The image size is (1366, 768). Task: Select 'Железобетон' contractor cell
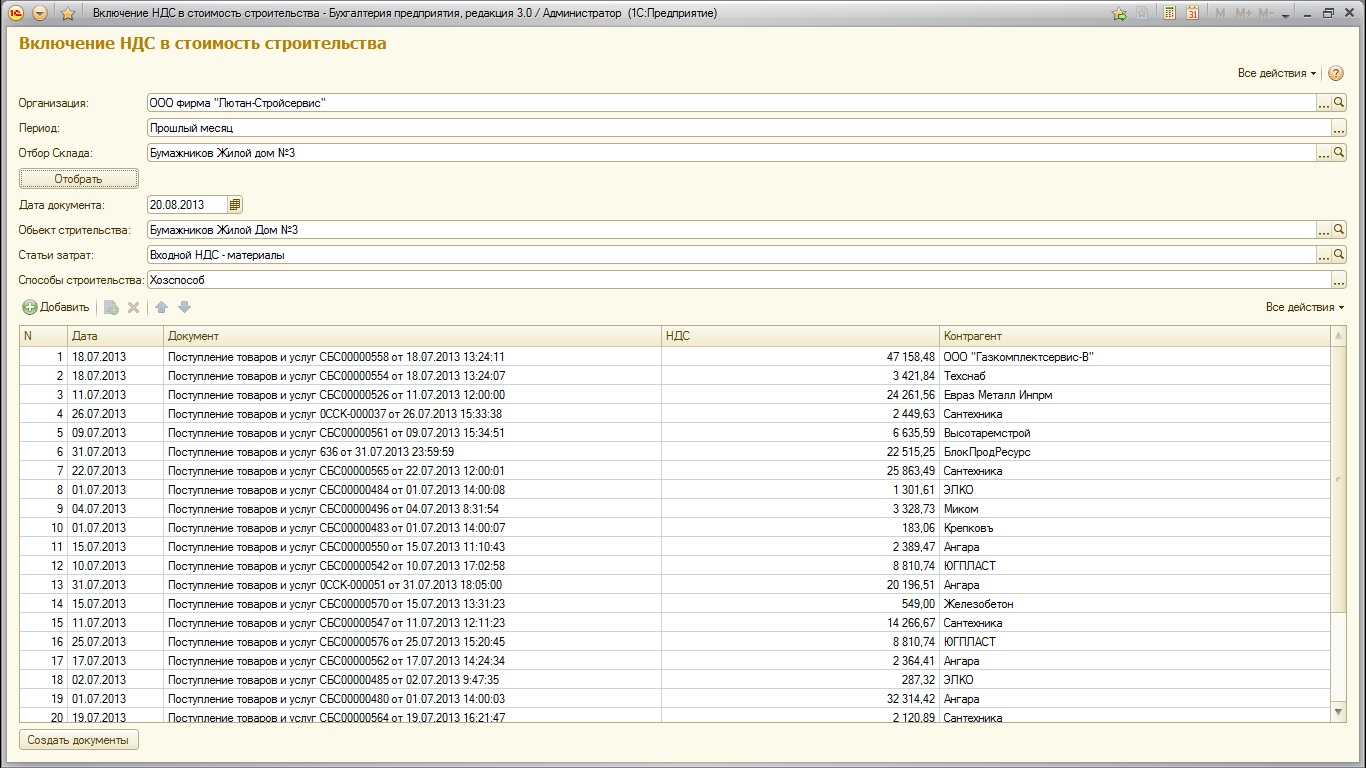click(x=1135, y=604)
